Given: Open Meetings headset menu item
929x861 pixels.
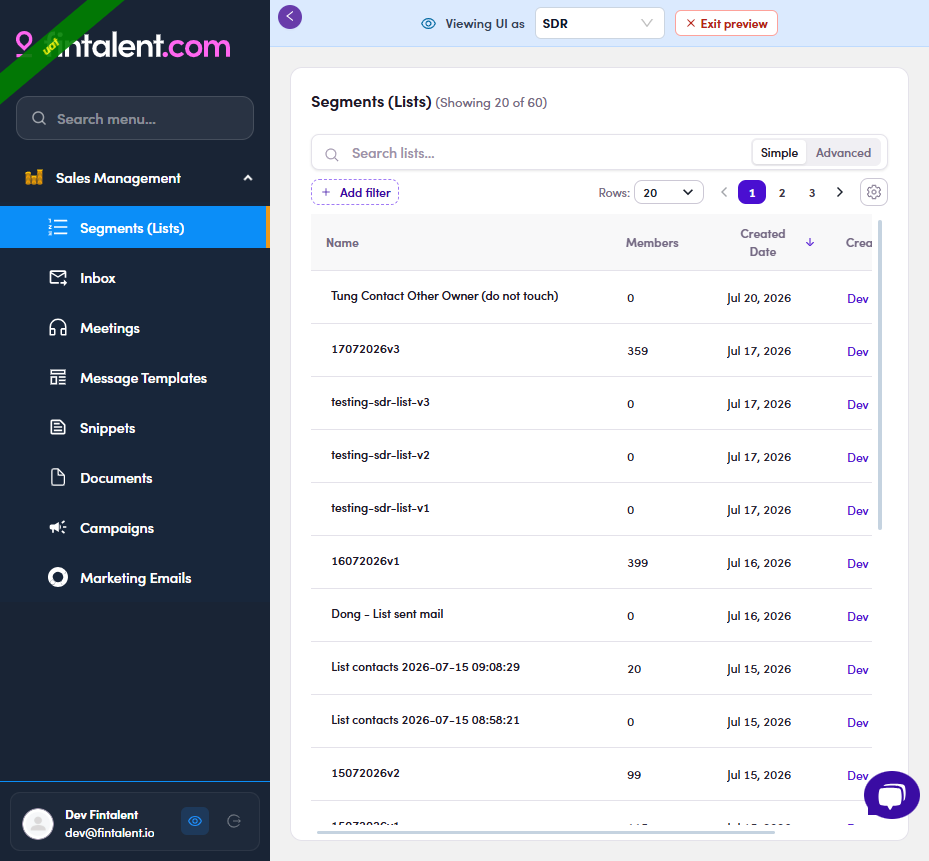Looking at the screenshot, I should pos(135,328).
